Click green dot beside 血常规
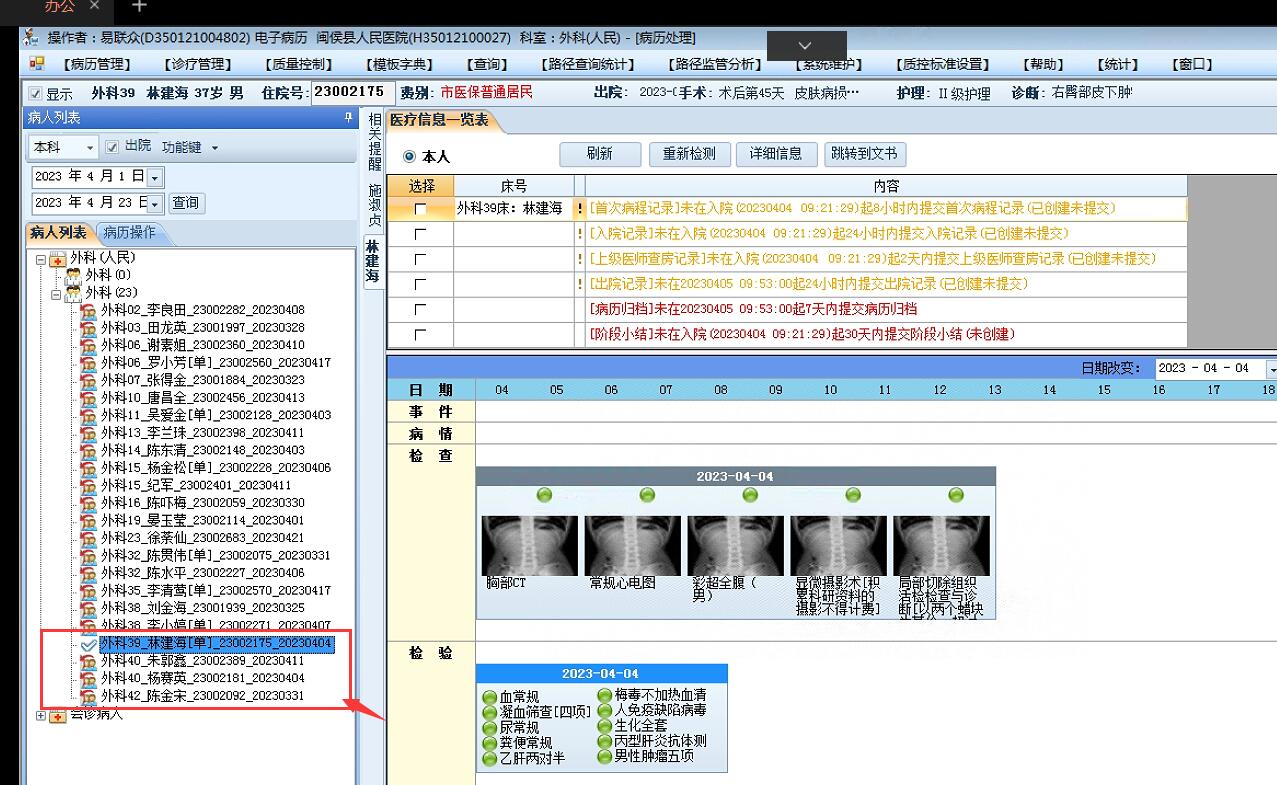The image size is (1277, 785). [489, 698]
